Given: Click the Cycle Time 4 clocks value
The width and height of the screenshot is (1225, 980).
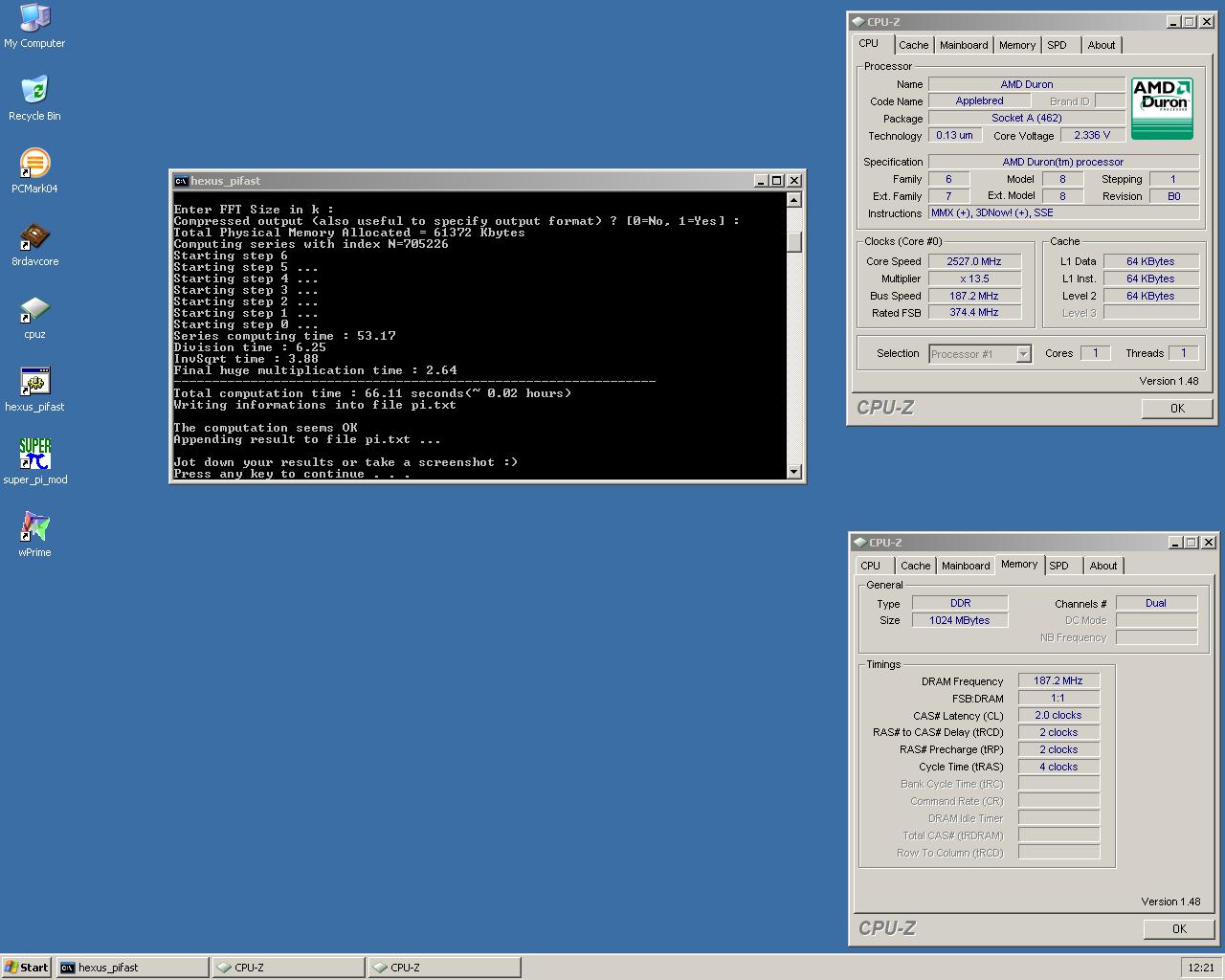Looking at the screenshot, I should 1058,767.
